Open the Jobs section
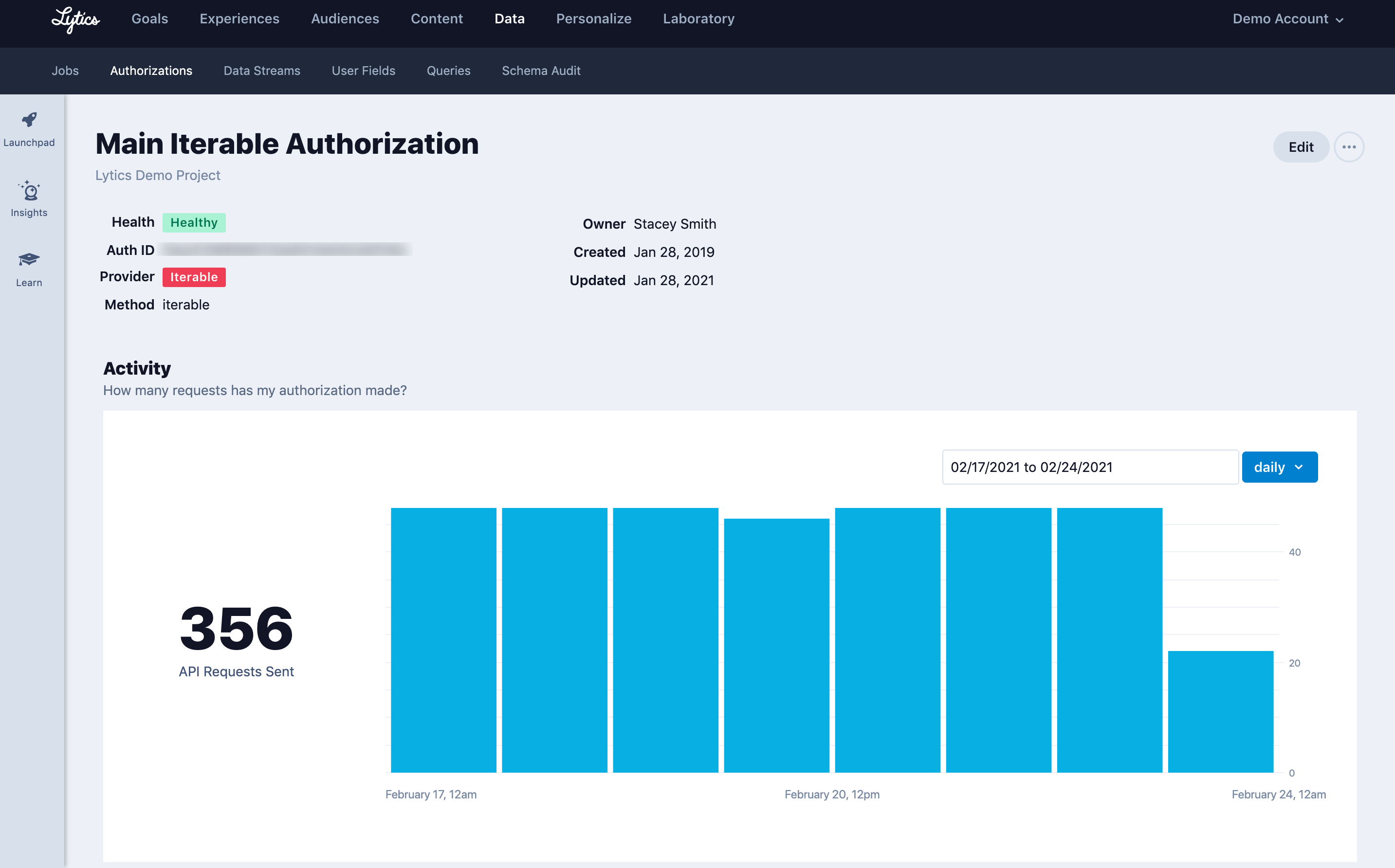The height and width of the screenshot is (868, 1395). (x=66, y=71)
